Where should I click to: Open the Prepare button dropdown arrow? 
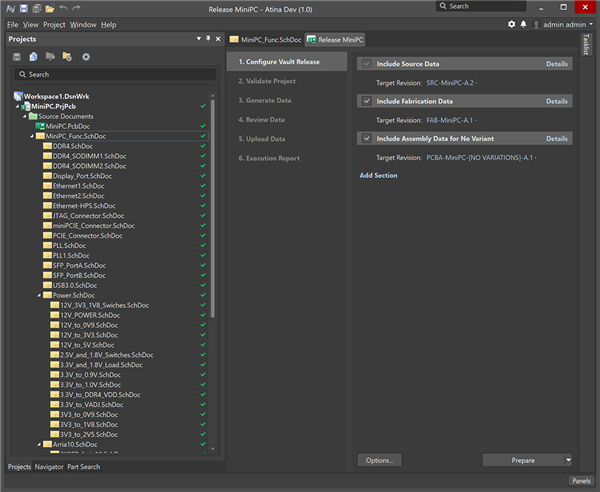click(568, 460)
